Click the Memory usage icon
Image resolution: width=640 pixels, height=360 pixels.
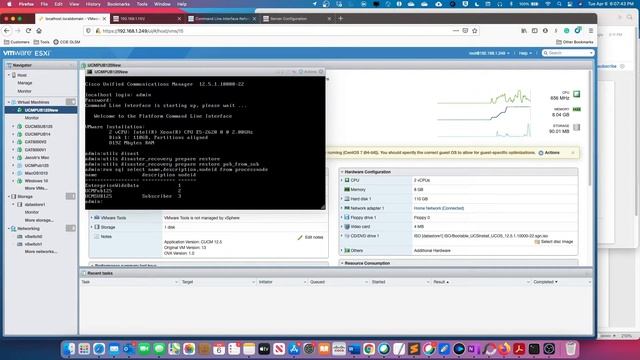pos(576,109)
